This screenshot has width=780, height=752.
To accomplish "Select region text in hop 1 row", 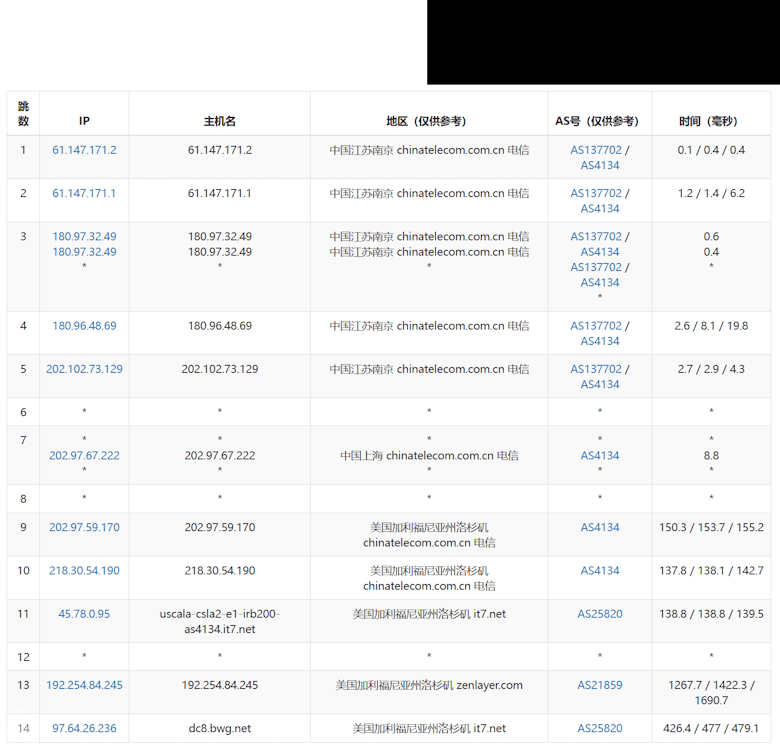I will pyautogui.click(x=429, y=150).
